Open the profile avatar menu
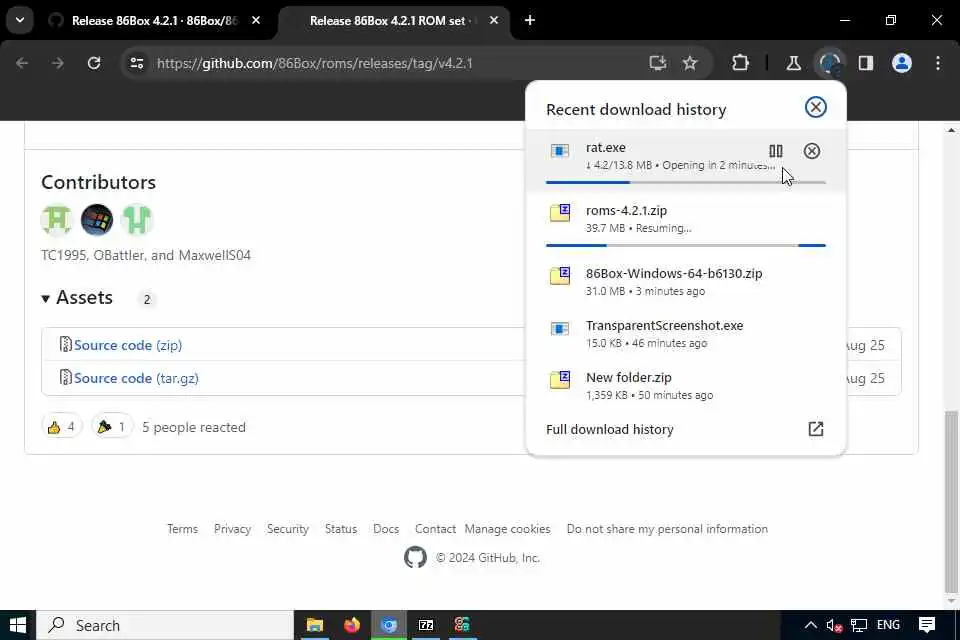960x640 pixels. [902, 63]
